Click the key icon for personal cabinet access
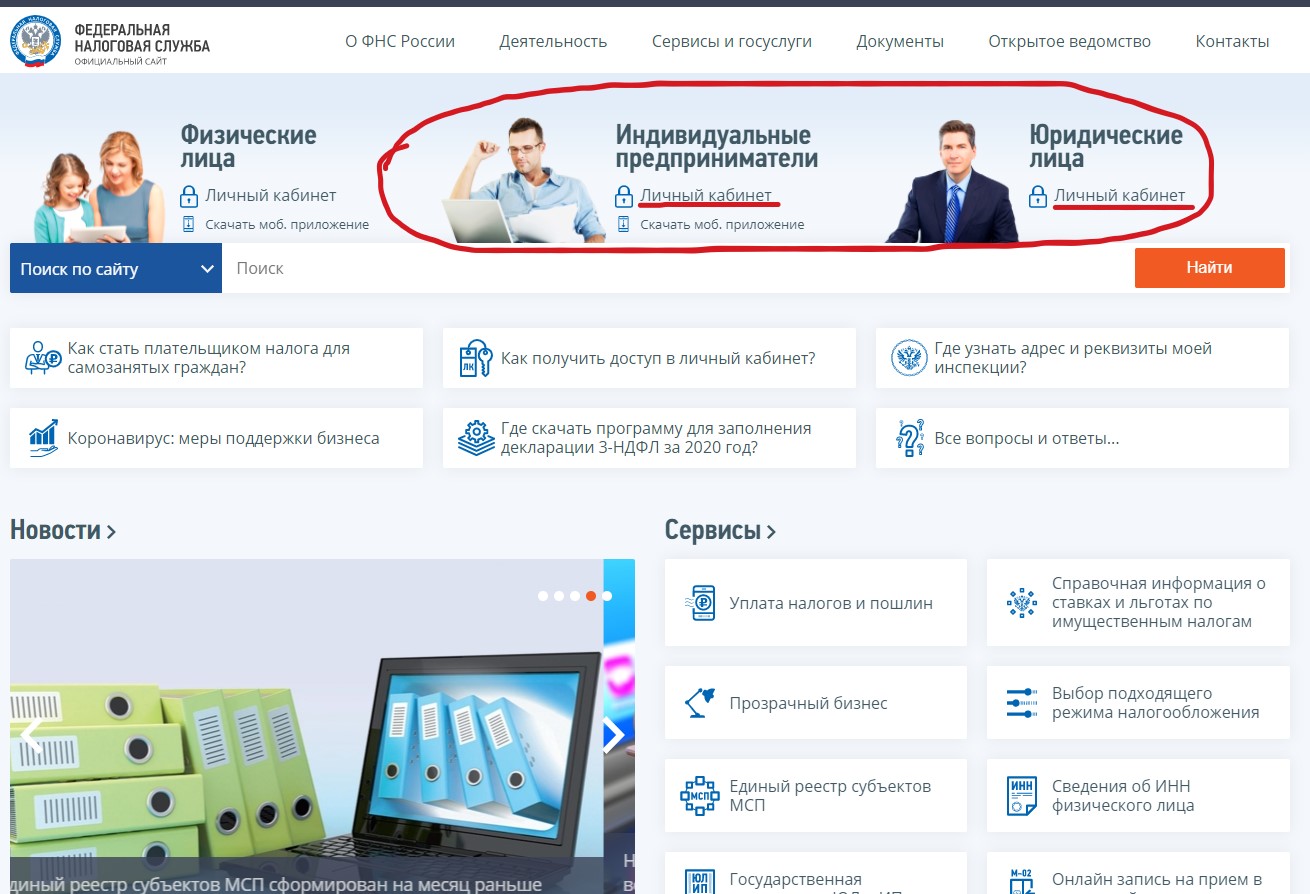 point(475,358)
